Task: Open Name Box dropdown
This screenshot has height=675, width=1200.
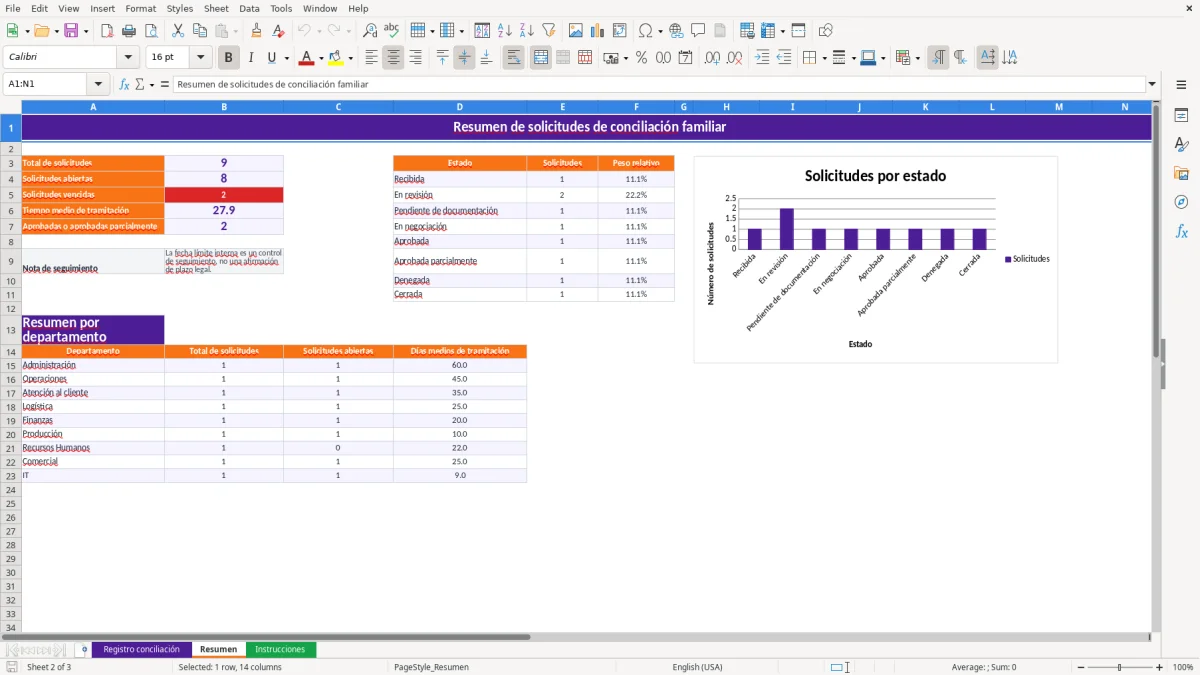Action: pos(98,85)
